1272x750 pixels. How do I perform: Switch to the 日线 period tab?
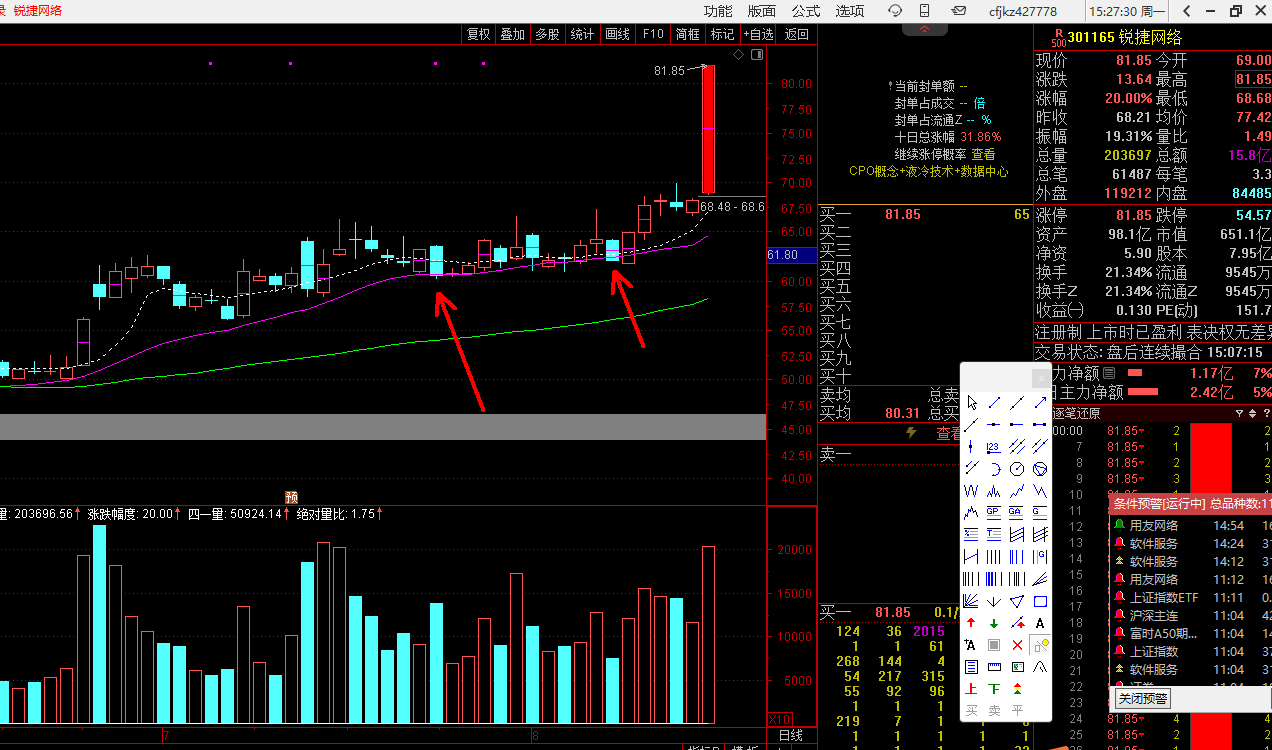(790, 735)
